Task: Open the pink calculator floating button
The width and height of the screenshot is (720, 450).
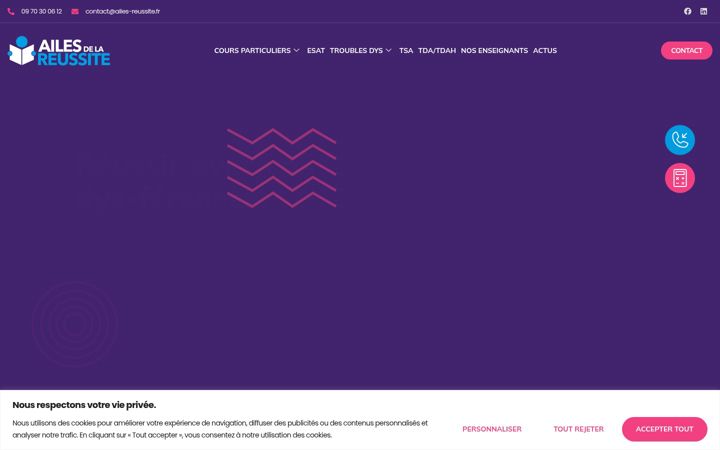Action: (680, 178)
